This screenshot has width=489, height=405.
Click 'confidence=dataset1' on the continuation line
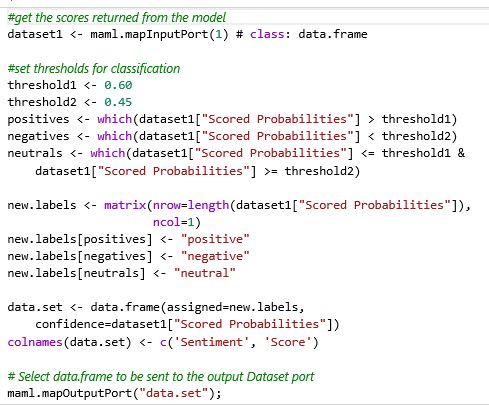point(101,324)
